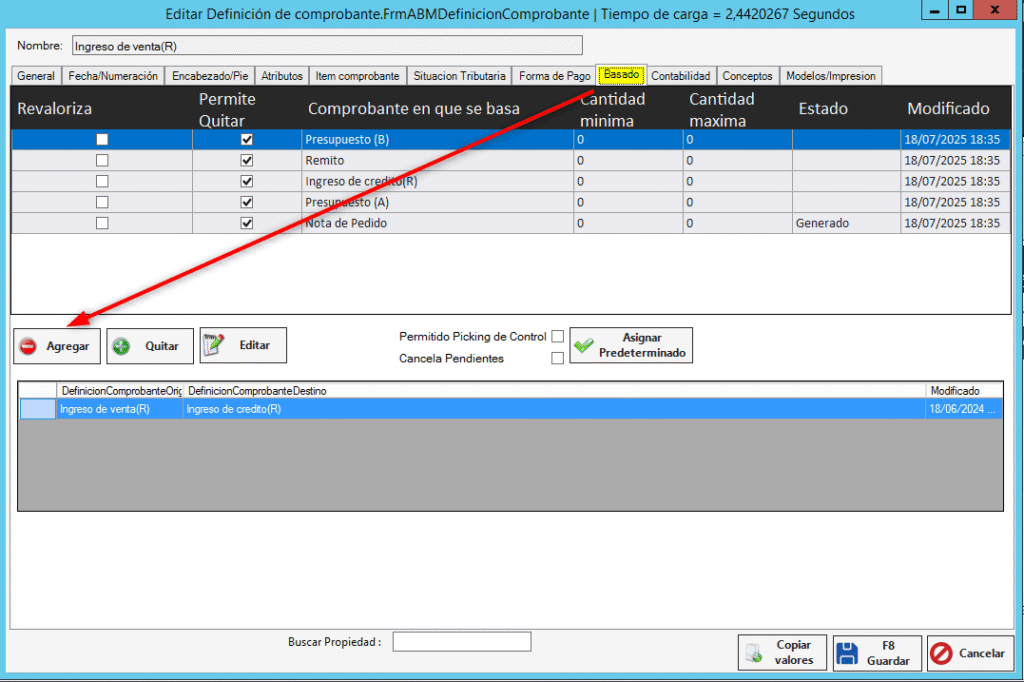
Task: Click the Asignar Predeterminado checkmark icon
Action: (583, 345)
